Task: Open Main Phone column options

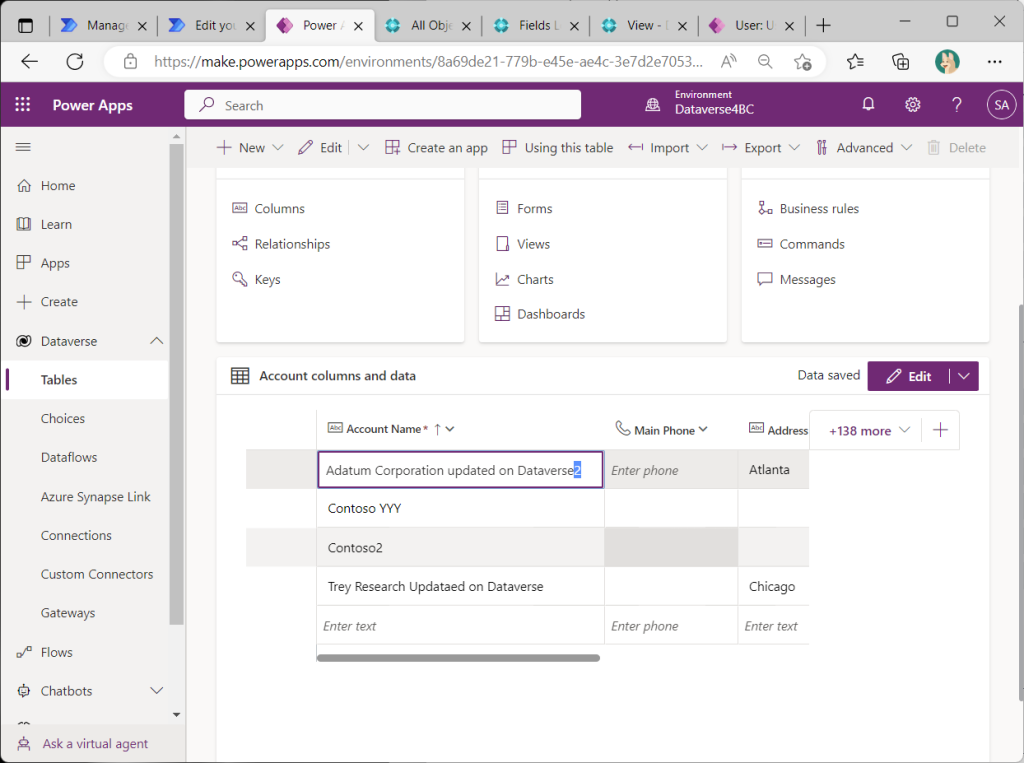Action: [x=703, y=429]
